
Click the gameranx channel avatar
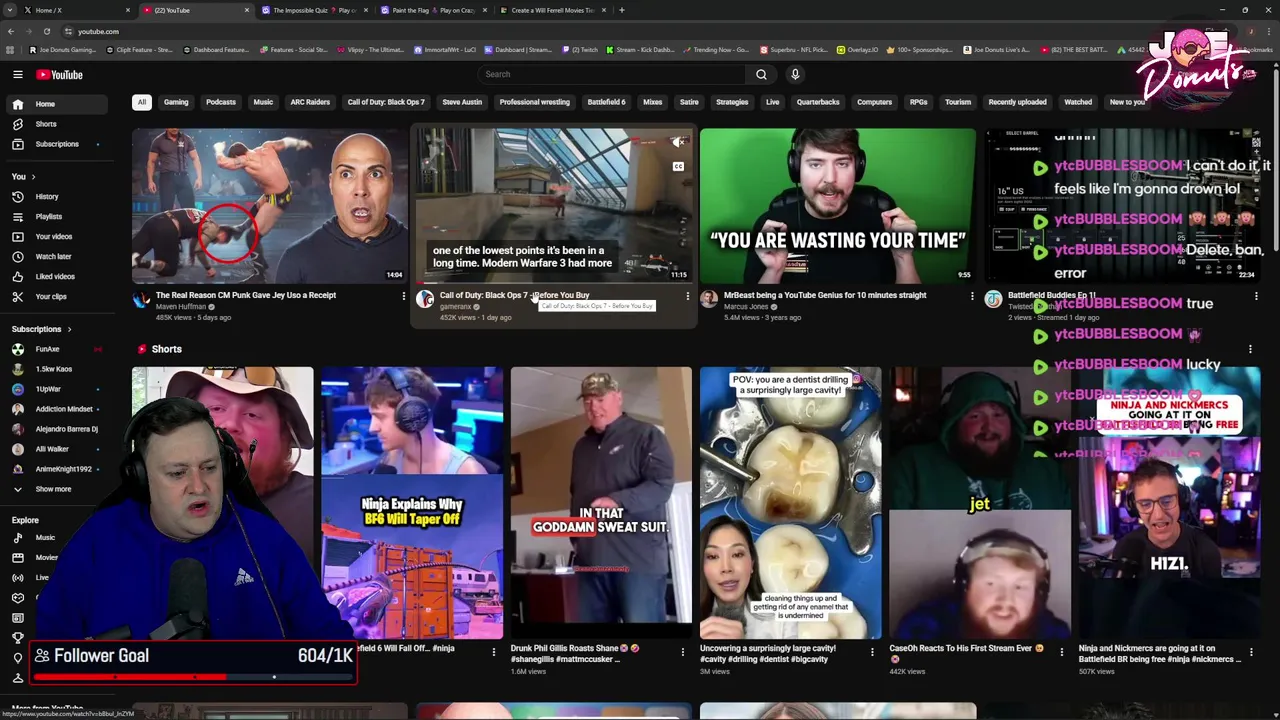(425, 299)
